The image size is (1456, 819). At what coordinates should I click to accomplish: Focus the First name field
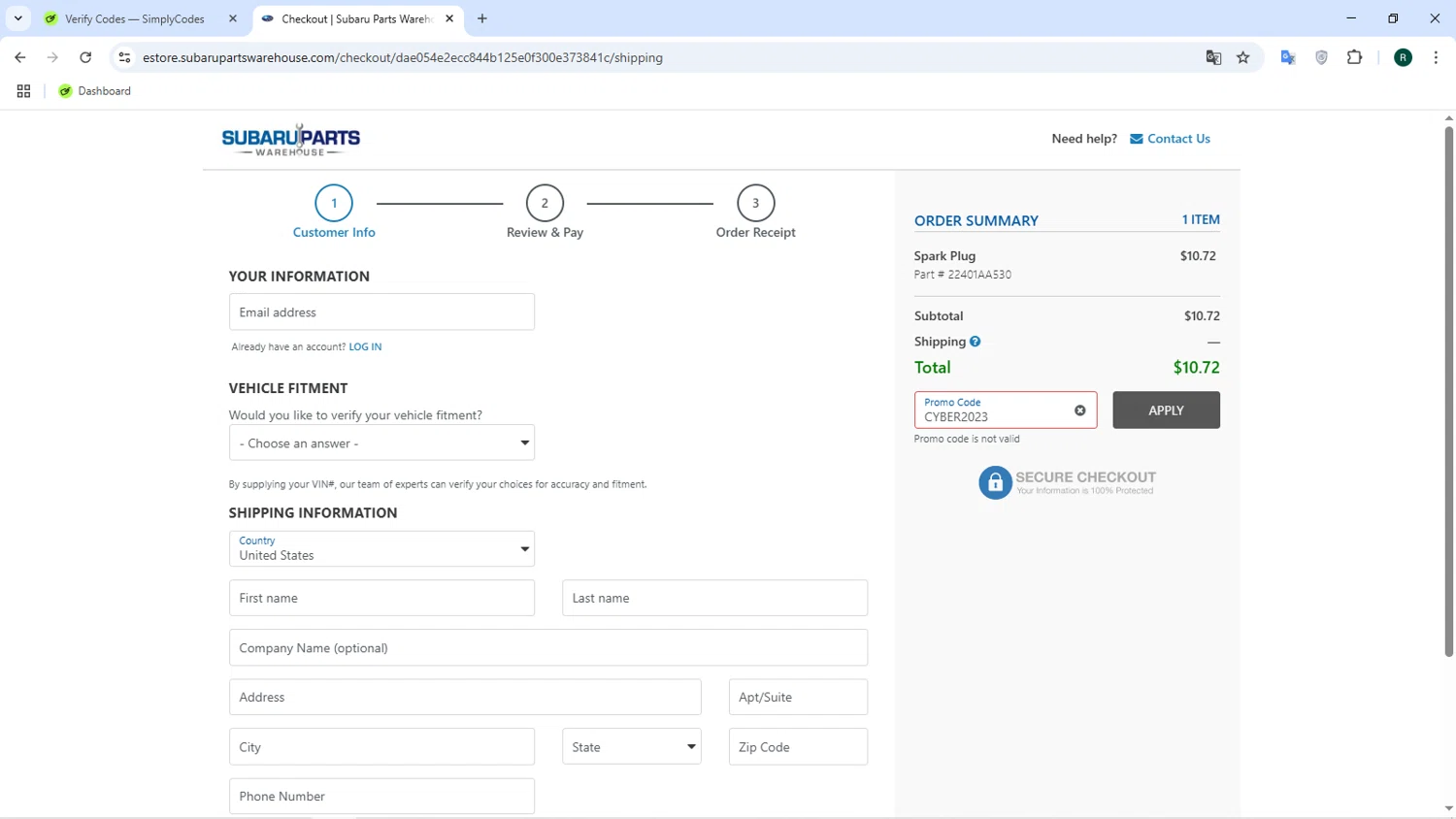(x=381, y=598)
